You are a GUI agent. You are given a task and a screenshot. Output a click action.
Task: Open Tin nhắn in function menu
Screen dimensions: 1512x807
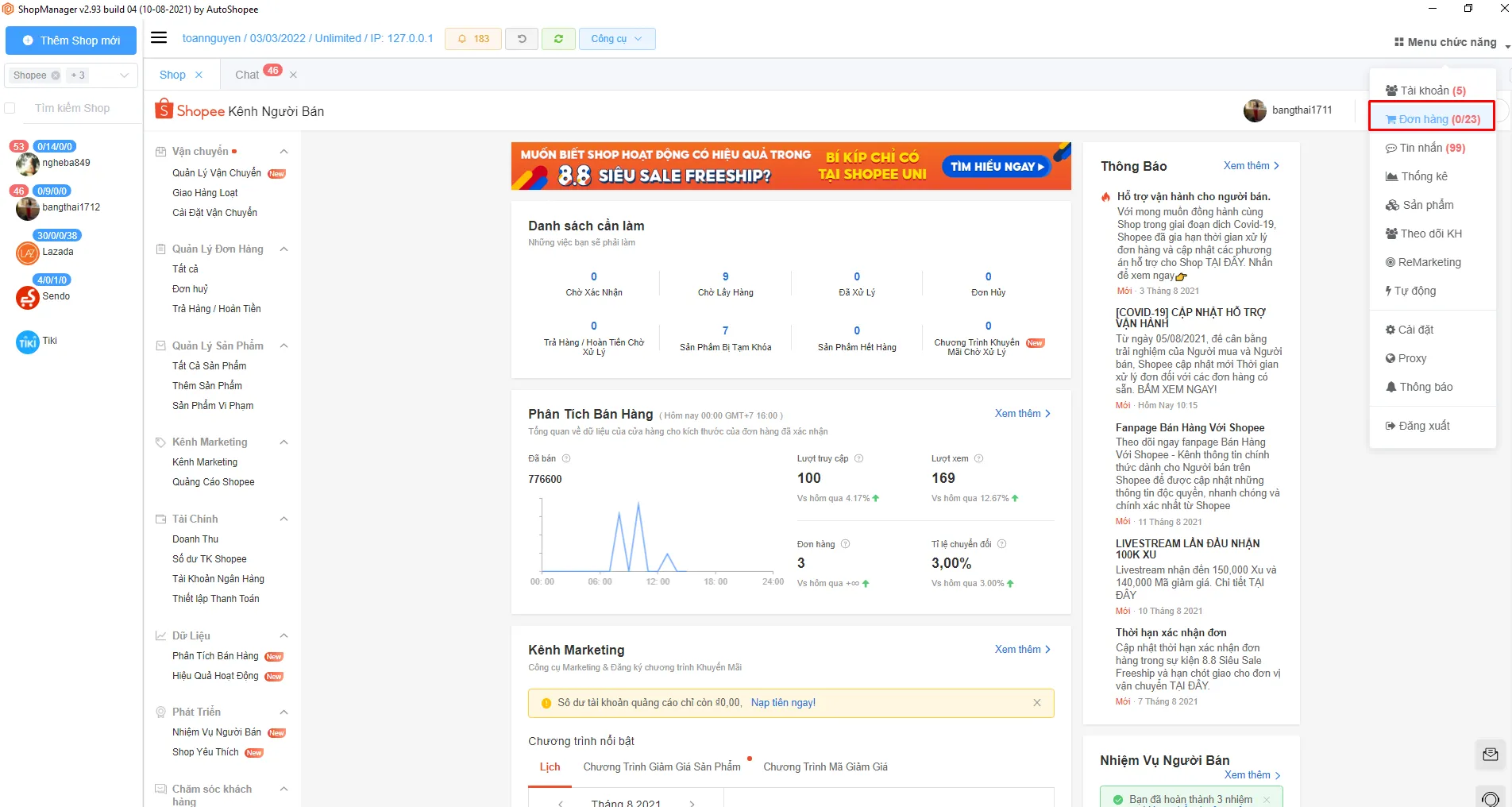tap(1425, 148)
